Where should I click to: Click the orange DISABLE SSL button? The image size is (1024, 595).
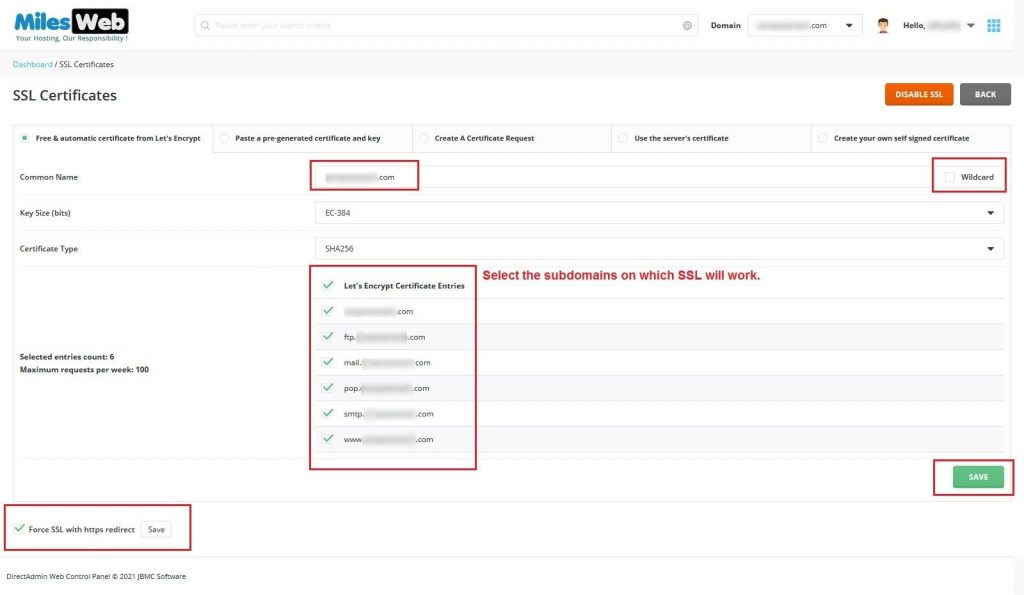pos(918,94)
